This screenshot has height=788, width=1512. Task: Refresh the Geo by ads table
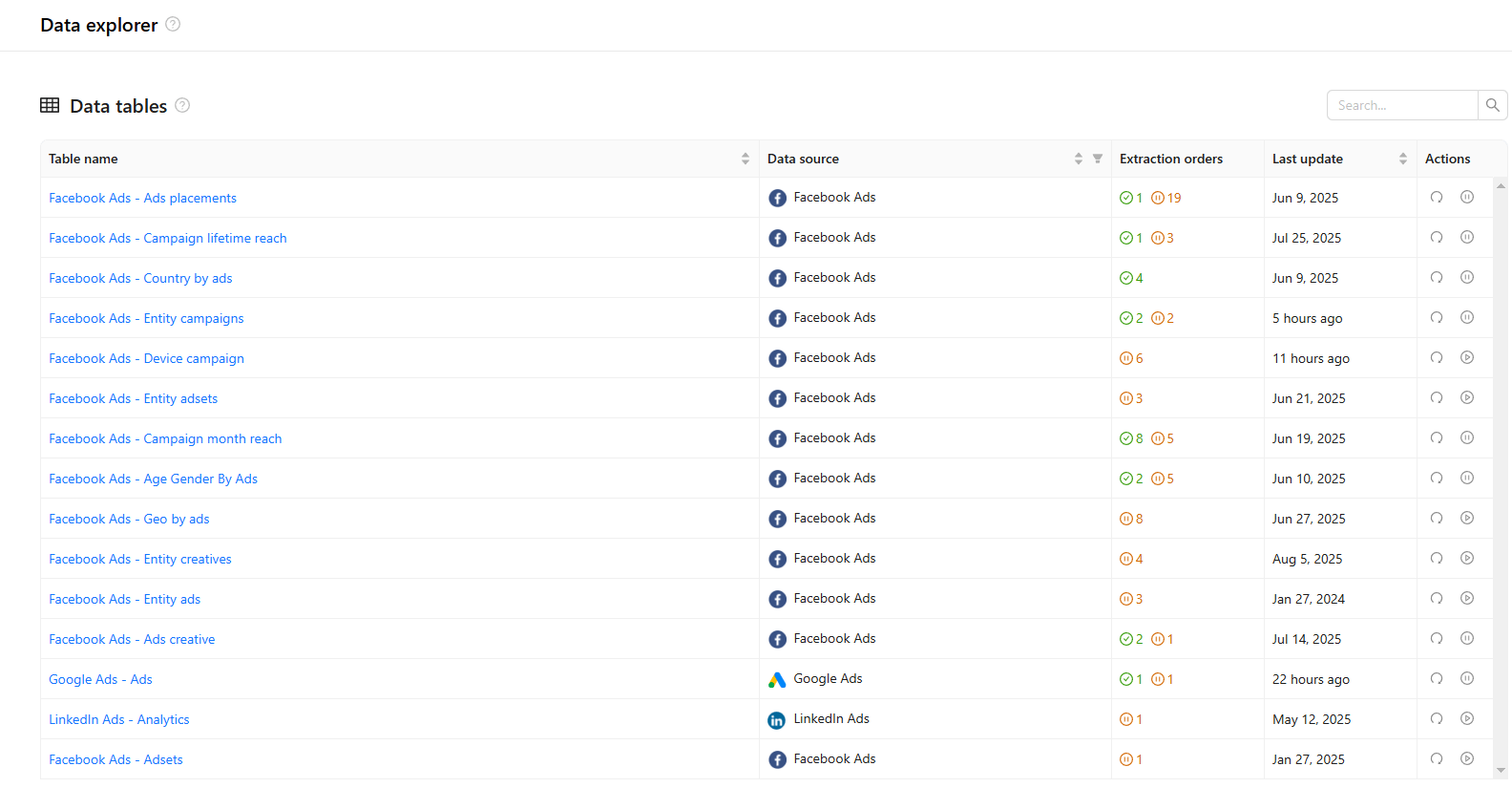1437,518
